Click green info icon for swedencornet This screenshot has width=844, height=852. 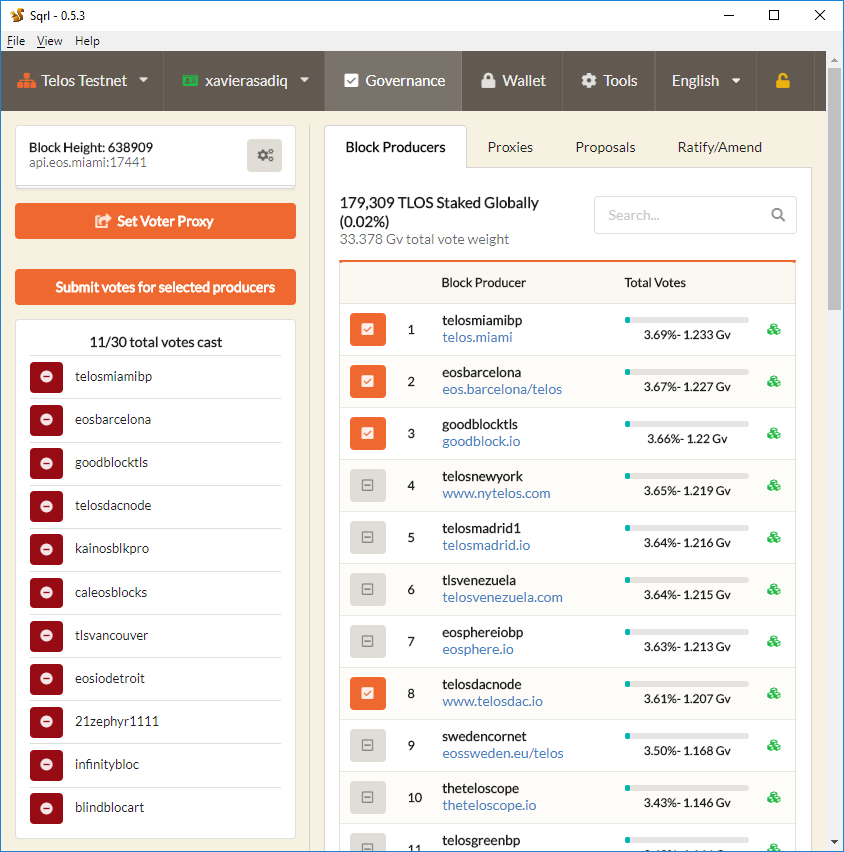point(774,745)
